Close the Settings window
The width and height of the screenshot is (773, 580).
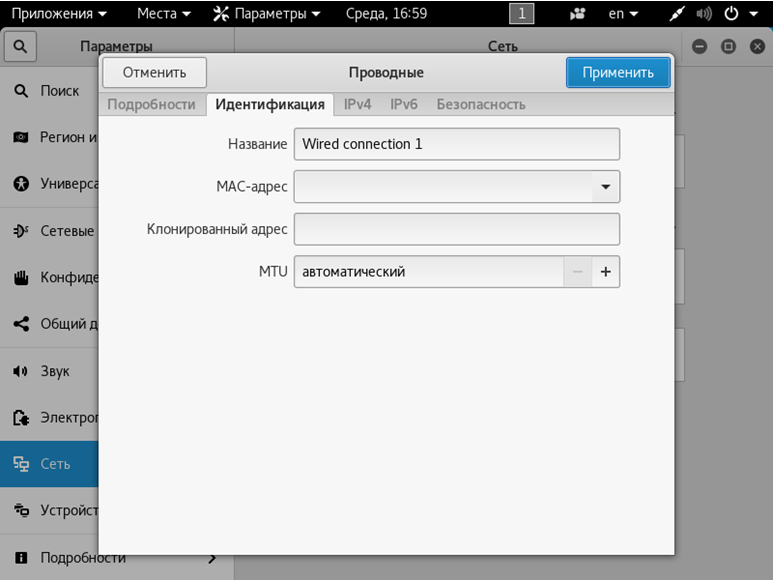[x=757, y=47]
